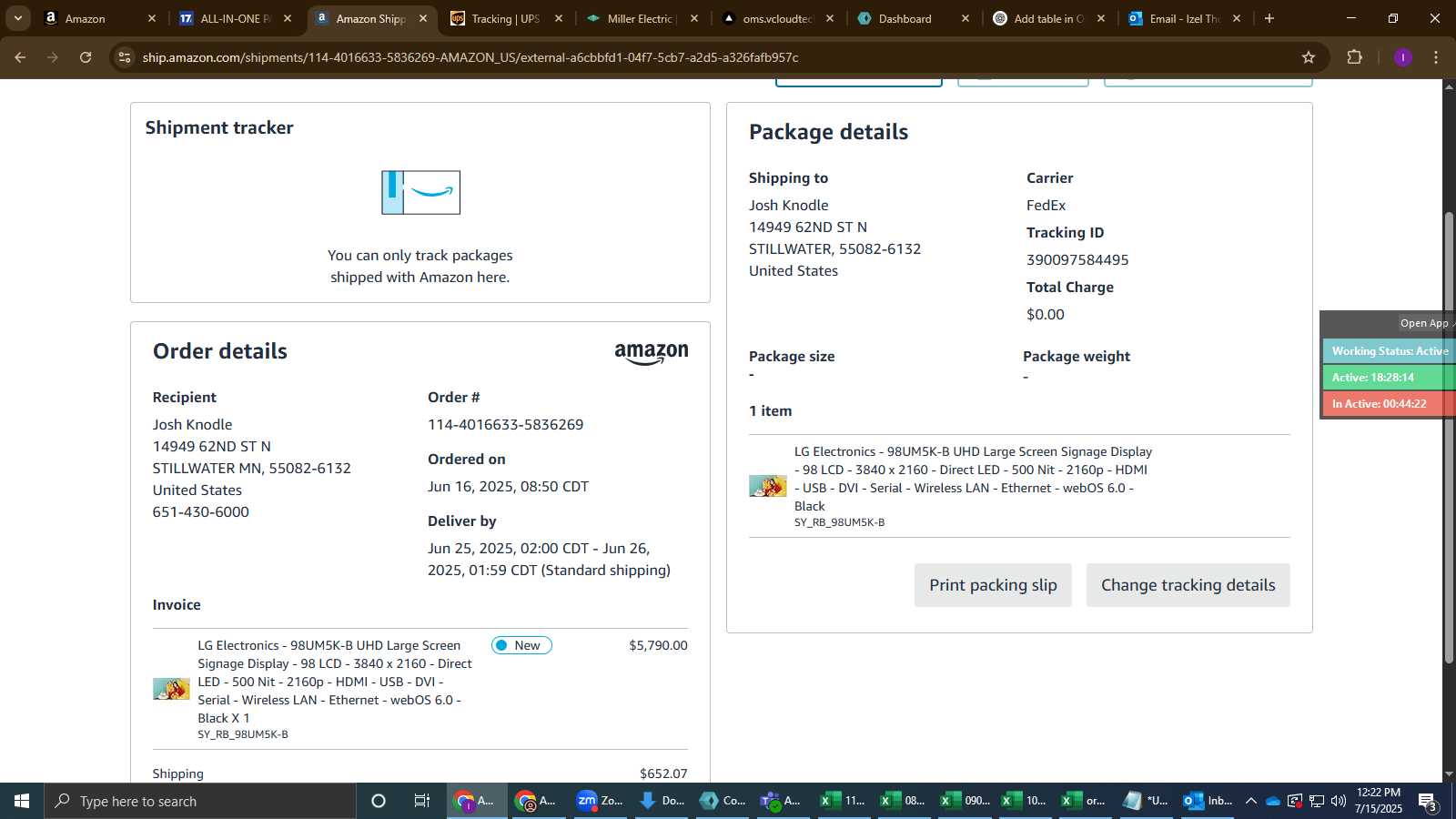Click SKU SY_RB_98UM5K-B in Package details

(839, 522)
